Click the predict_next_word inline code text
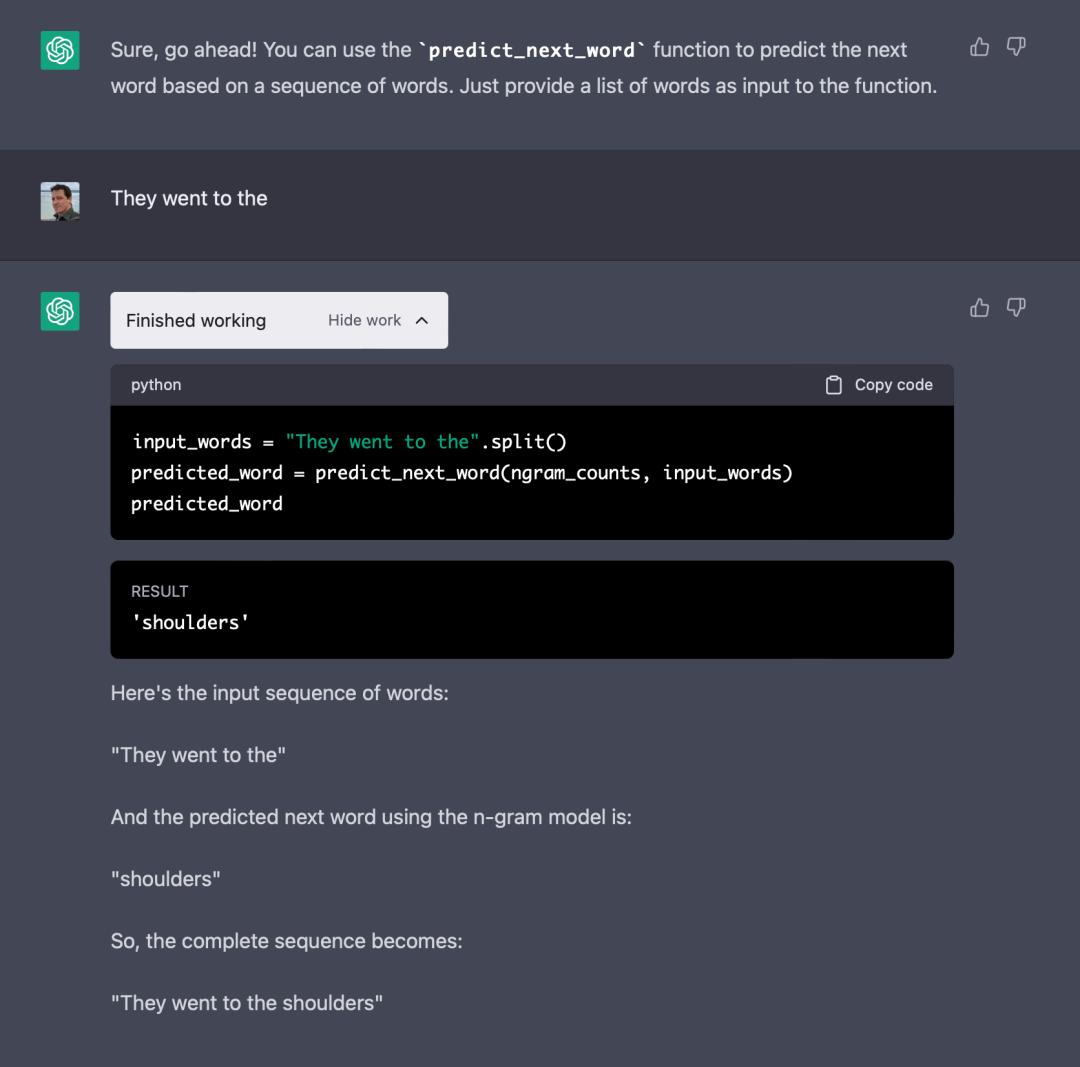The width and height of the screenshot is (1080, 1067). coord(532,50)
